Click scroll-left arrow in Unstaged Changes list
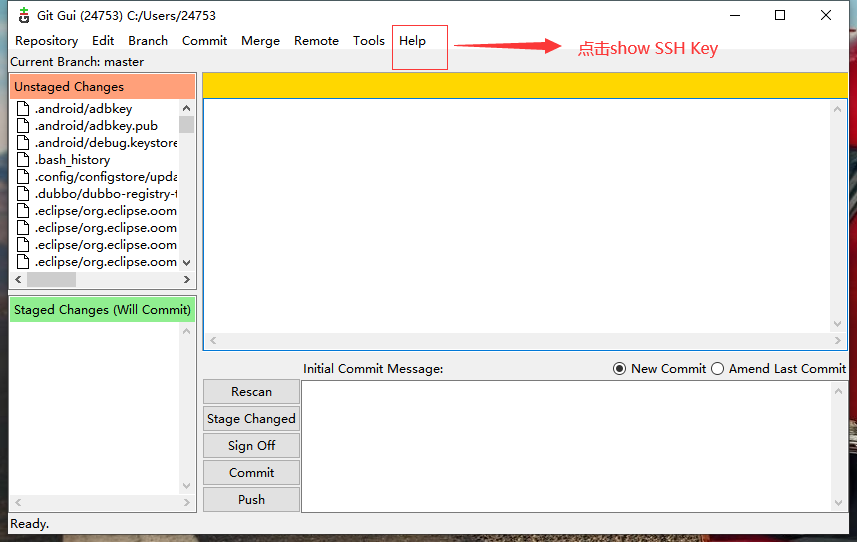The width and height of the screenshot is (857, 542). pyautogui.click(x=18, y=280)
